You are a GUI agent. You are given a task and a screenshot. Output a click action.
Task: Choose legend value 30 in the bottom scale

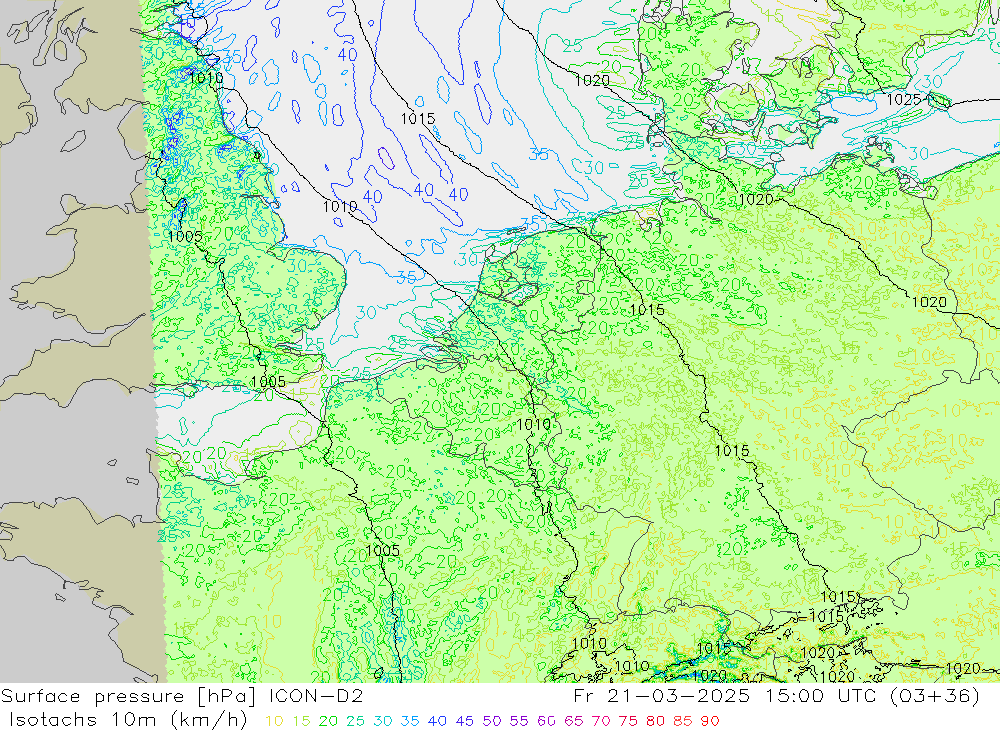[x=383, y=722]
